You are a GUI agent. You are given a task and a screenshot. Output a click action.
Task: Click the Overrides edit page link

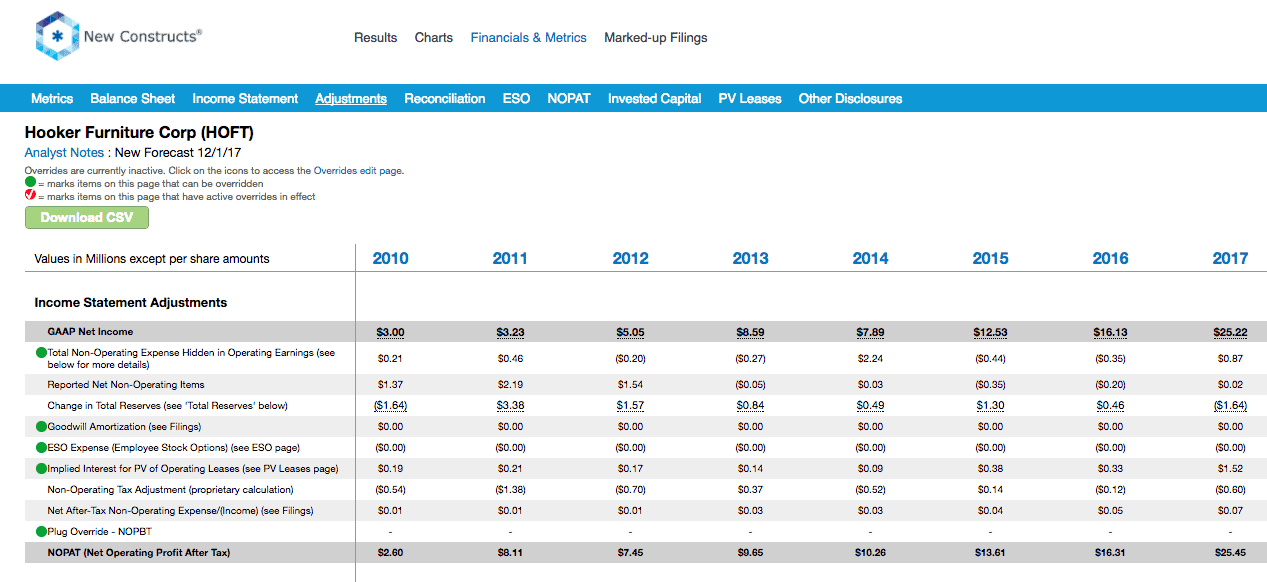coord(358,171)
